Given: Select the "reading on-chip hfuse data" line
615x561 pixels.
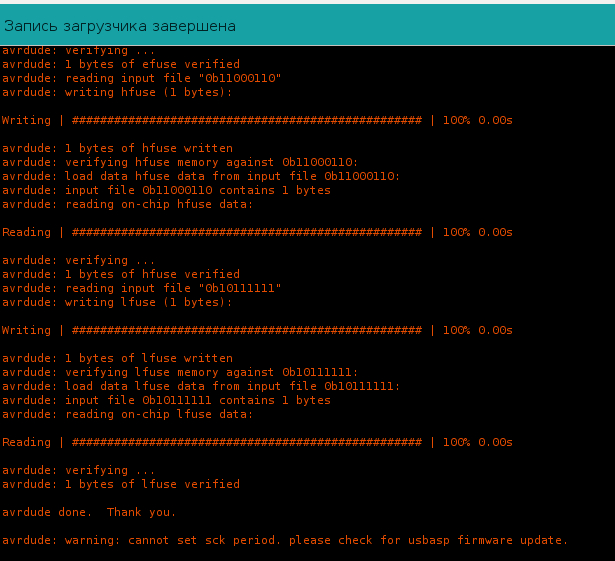Looking at the screenshot, I should [x=128, y=204].
